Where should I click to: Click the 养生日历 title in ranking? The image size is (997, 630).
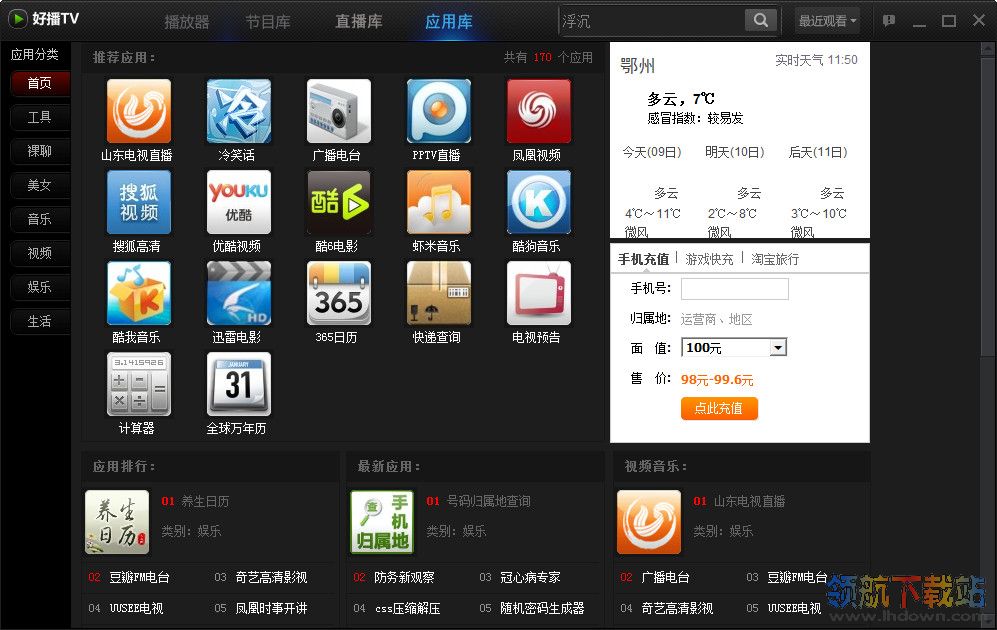pos(205,502)
